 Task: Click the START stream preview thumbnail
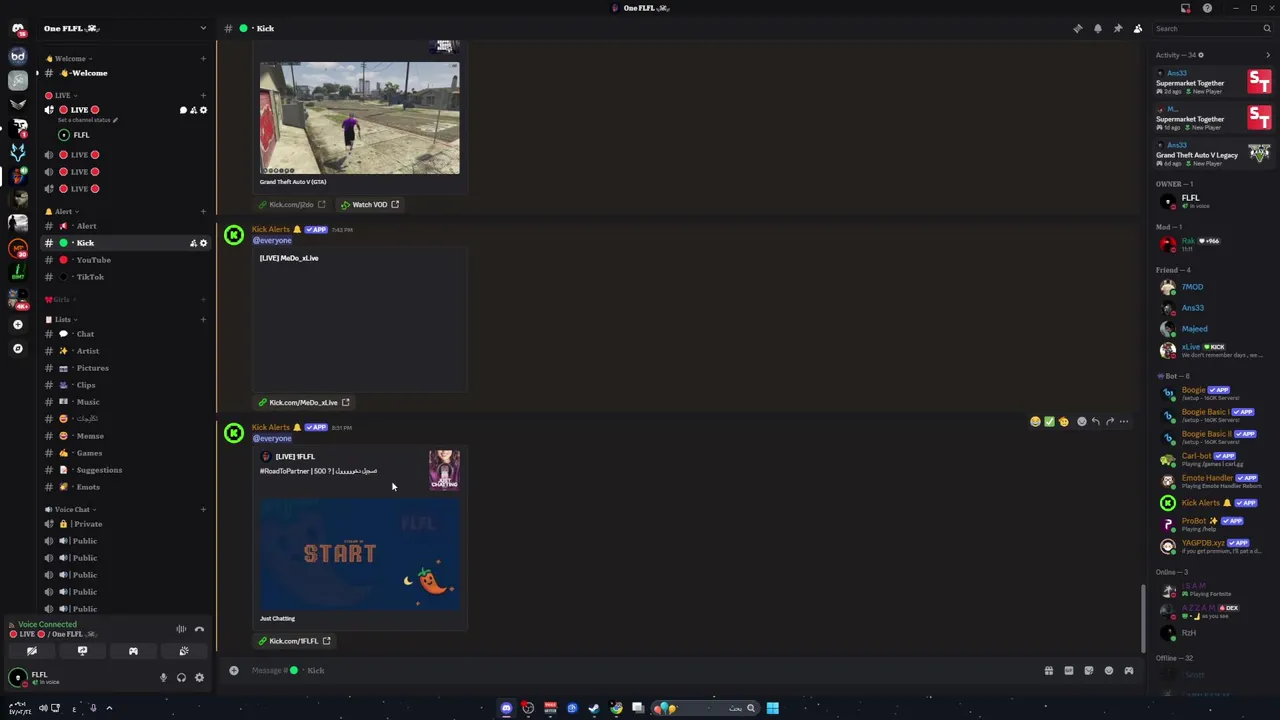click(360, 555)
